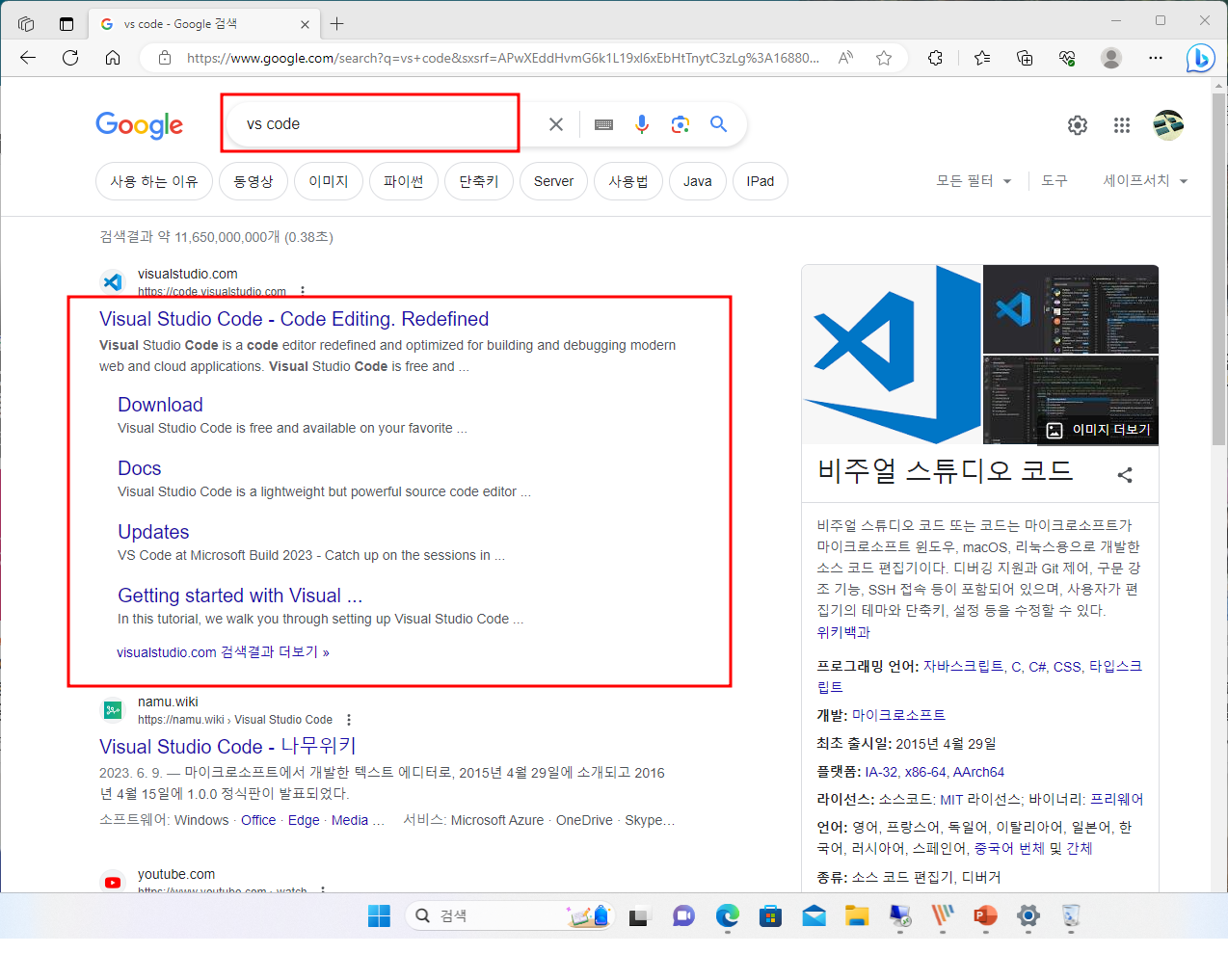
Task: Expand the '세이프서치' dropdown
Action: tap(1145, 181)
